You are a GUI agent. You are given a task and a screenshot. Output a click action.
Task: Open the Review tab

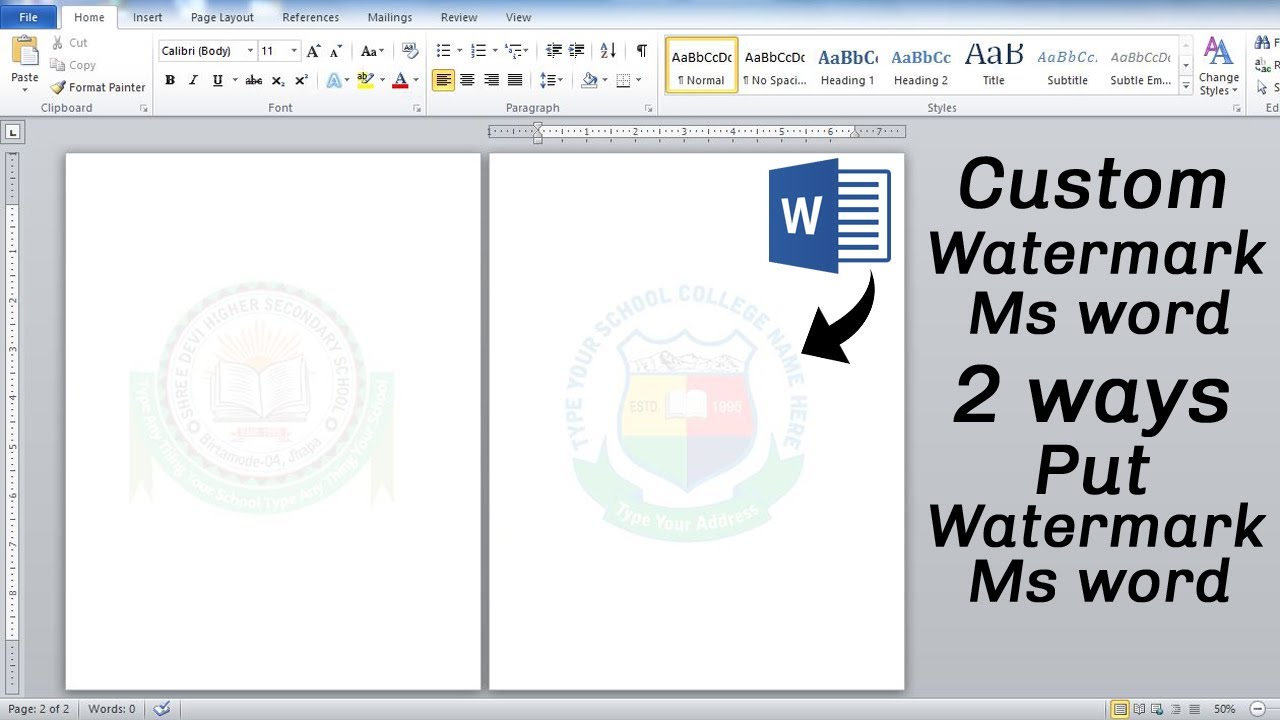tap(459, 17)
